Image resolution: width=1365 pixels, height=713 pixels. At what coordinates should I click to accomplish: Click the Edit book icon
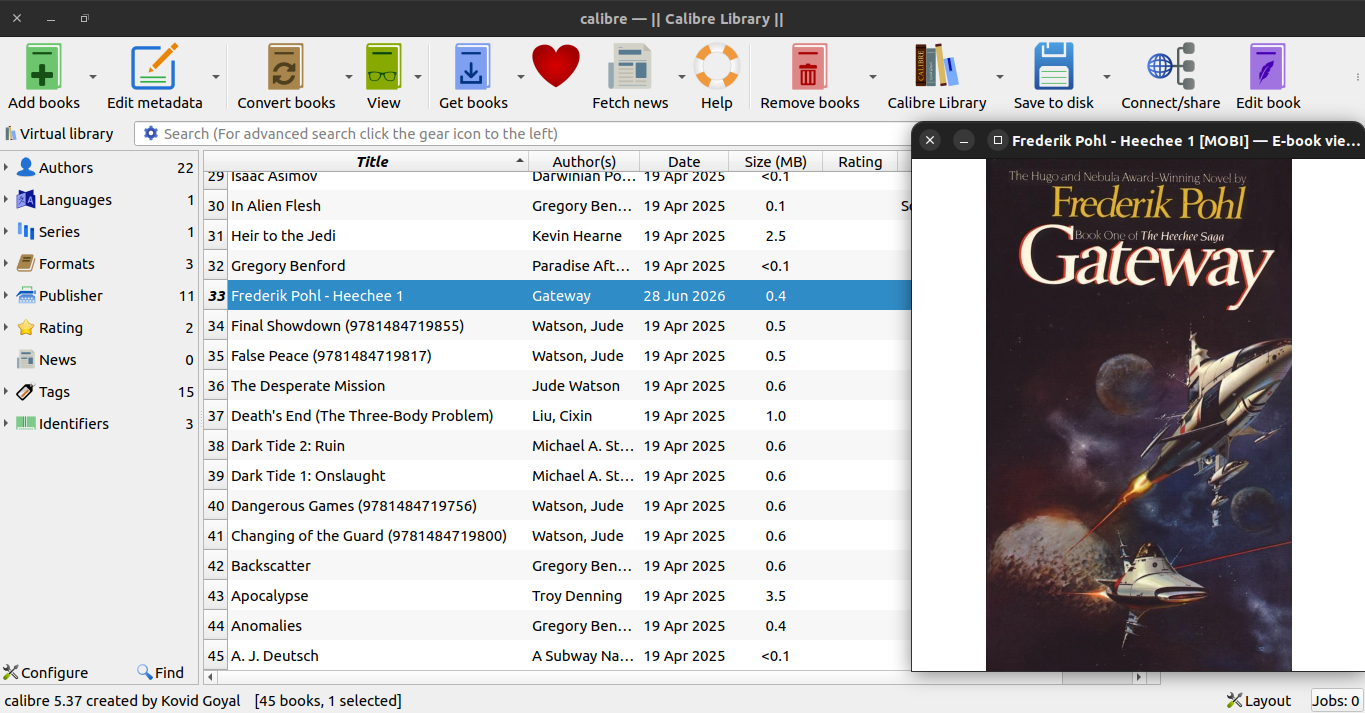point(1267,67)
